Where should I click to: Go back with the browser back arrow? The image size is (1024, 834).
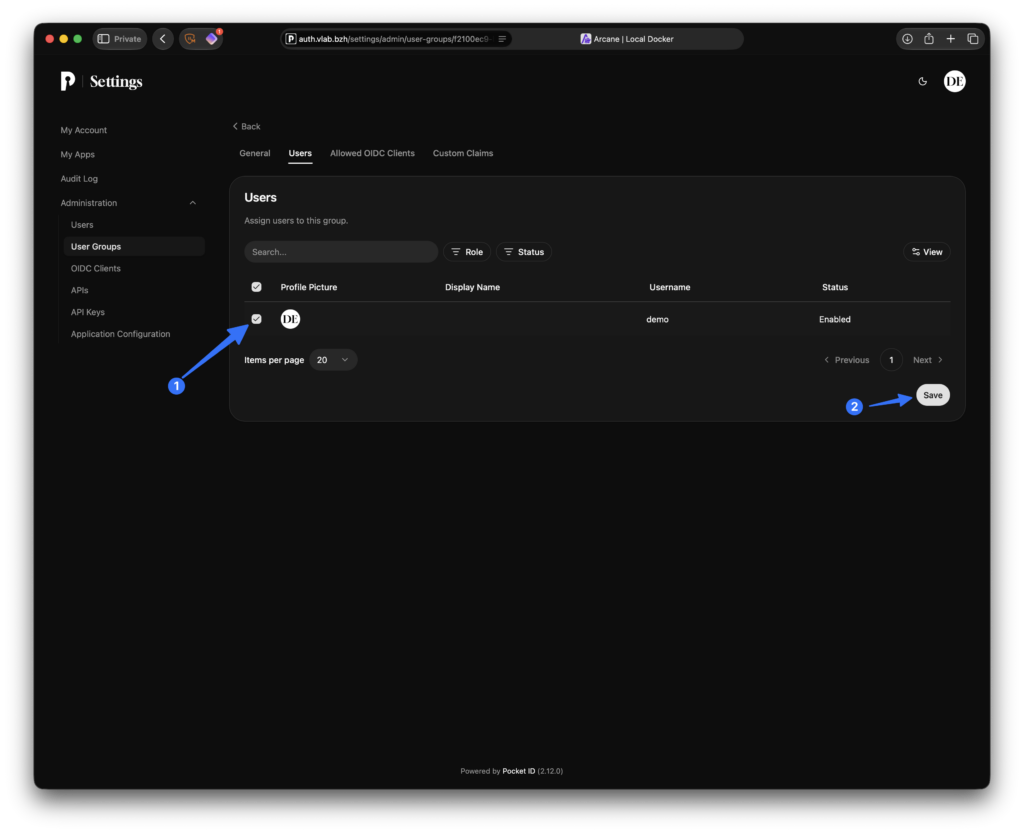pos(163,39)
